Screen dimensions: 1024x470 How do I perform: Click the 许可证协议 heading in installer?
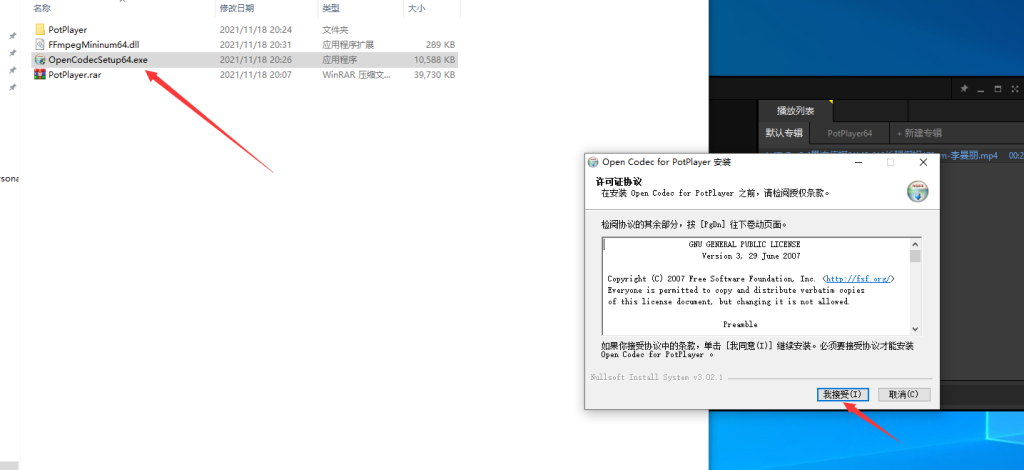pyautogui.click(x=618, y=181)
